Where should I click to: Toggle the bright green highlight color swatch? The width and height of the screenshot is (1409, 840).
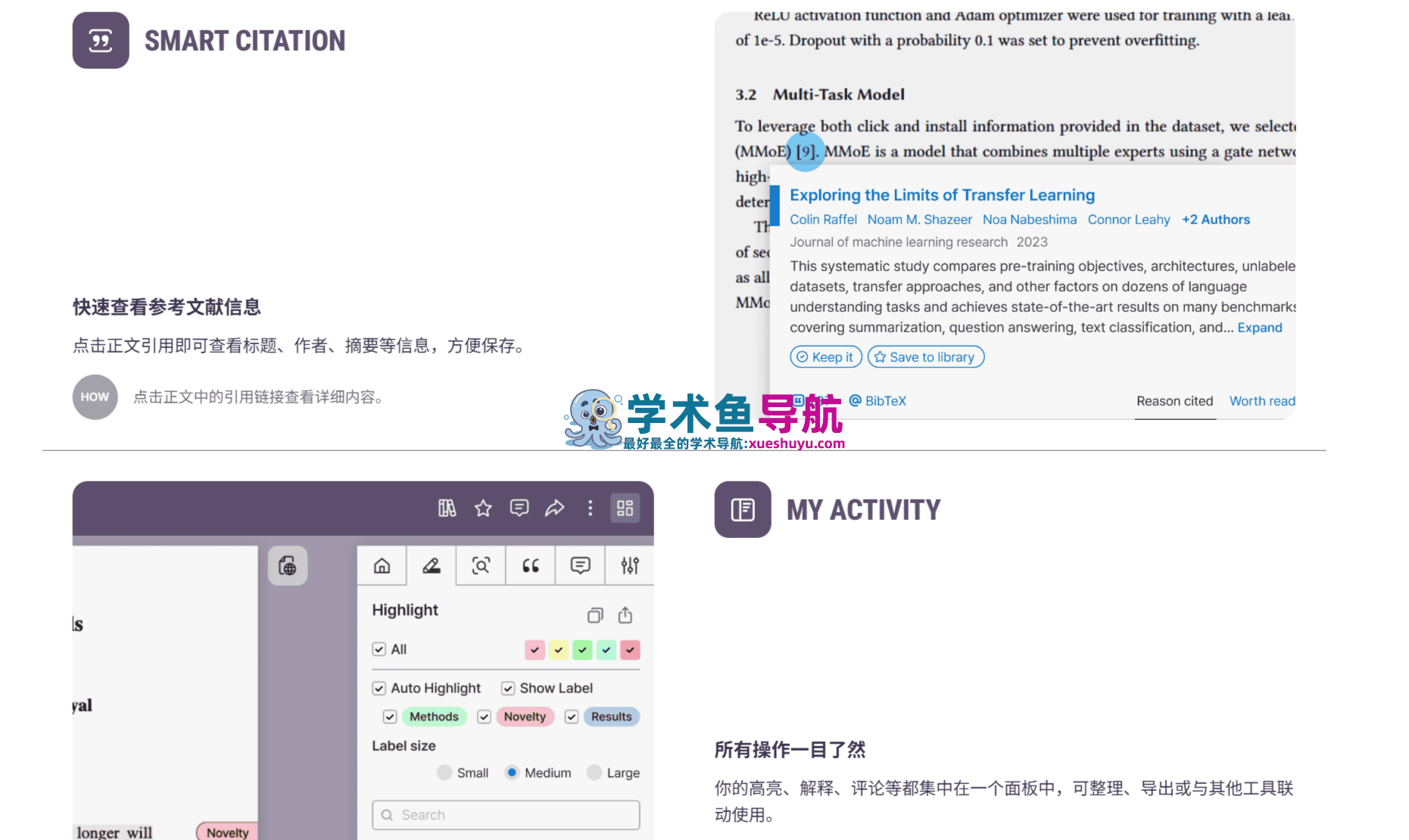582,649
